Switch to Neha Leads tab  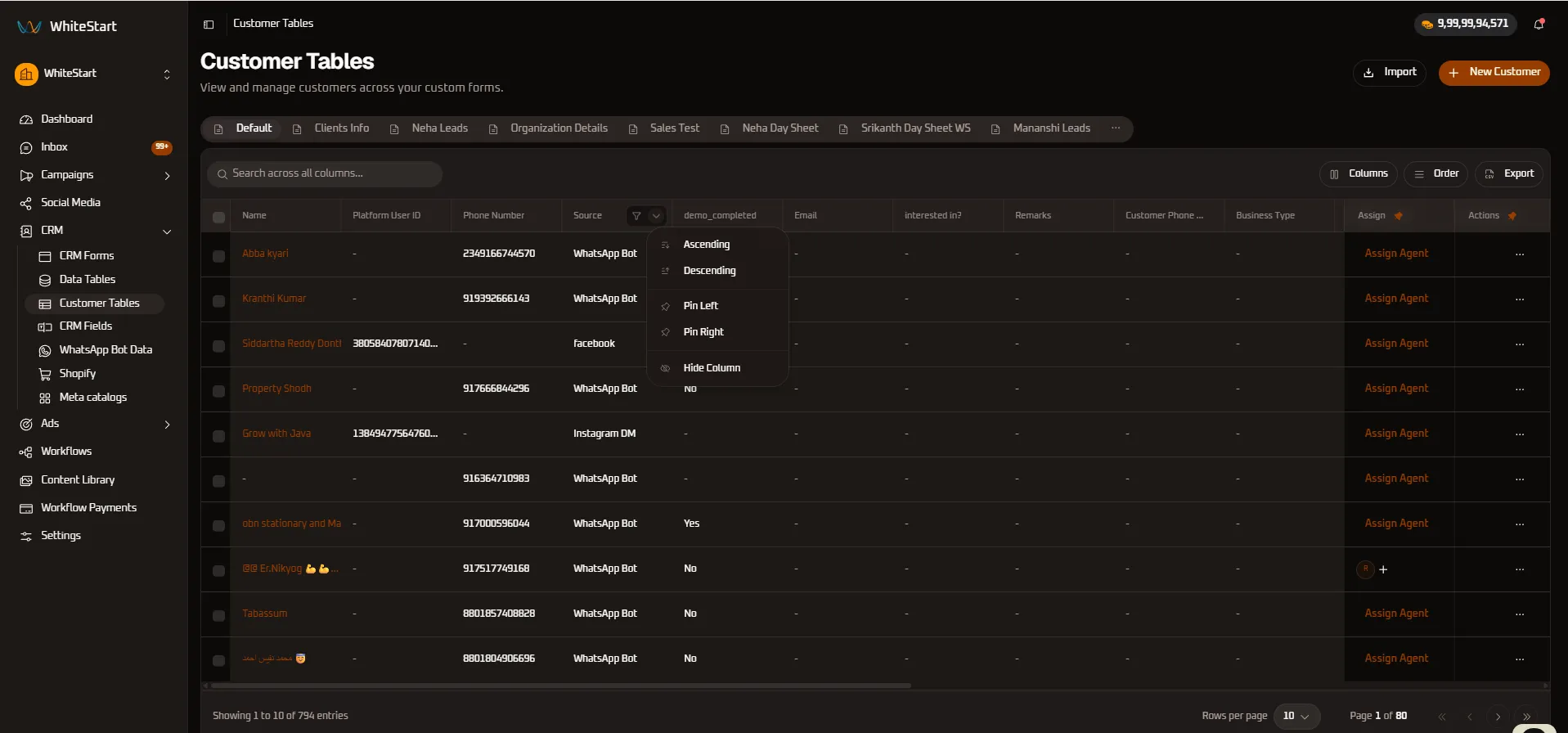[429, 128]
